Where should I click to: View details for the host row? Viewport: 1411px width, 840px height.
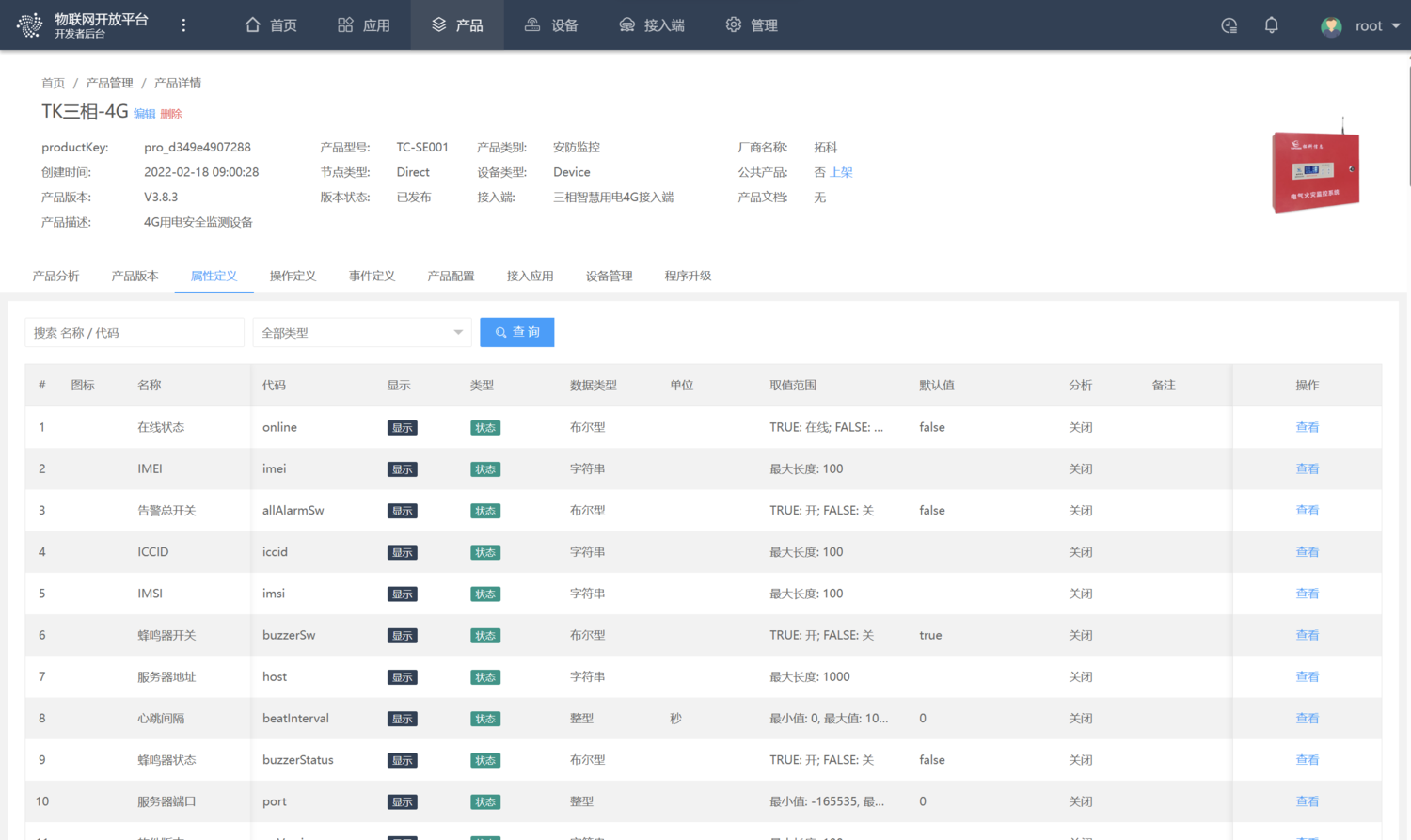pos(1307,676)
